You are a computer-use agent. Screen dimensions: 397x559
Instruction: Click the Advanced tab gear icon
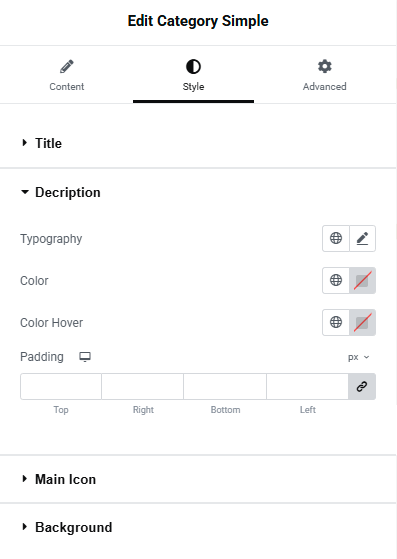pyautogui.click(x=325, y=66)
